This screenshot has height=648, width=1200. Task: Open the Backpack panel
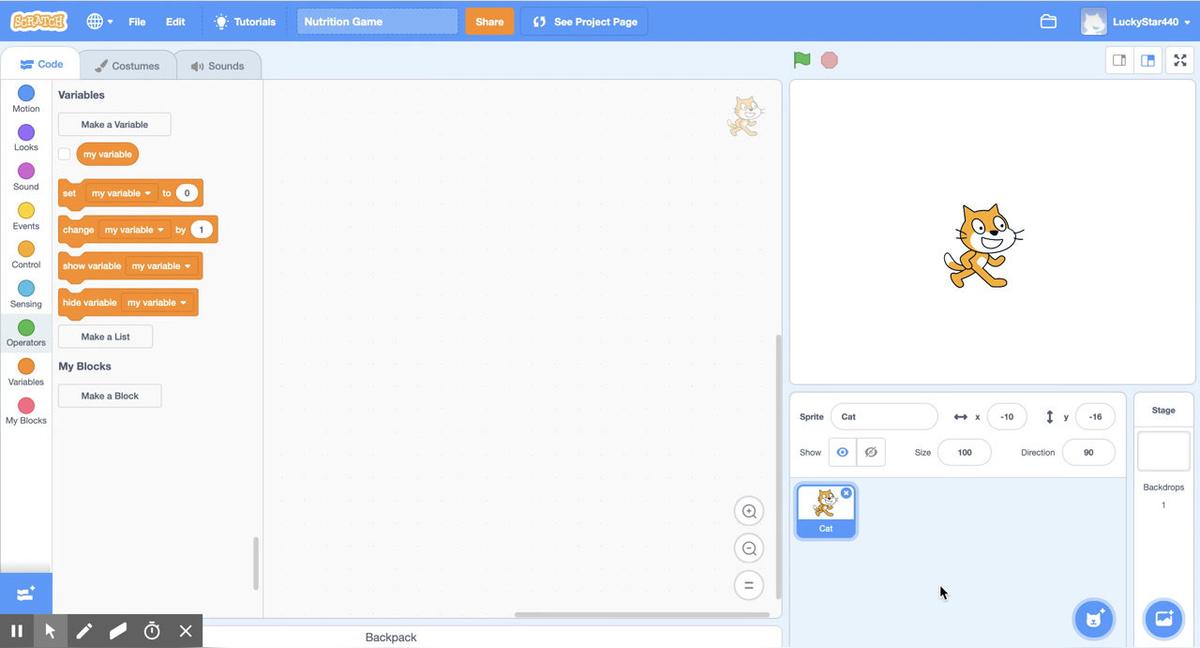pyautogui.click(x=391, y=637)
